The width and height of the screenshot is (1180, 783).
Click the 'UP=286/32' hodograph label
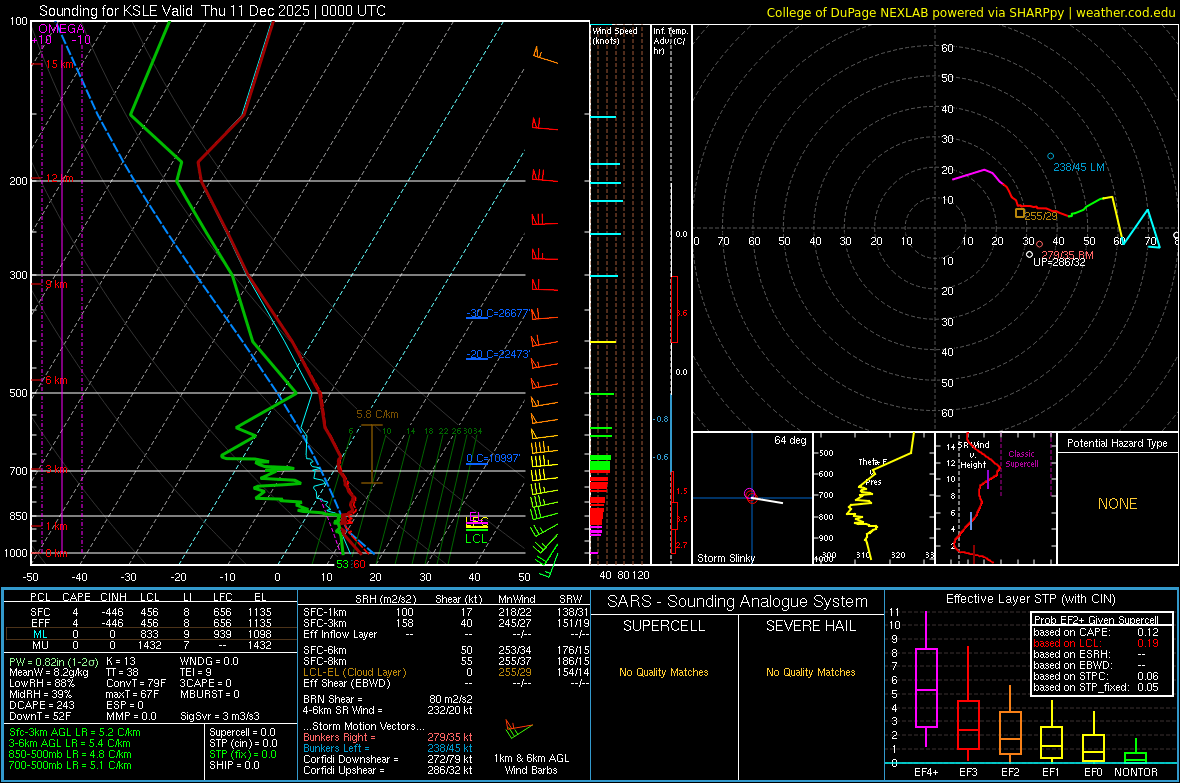pyautogui.click(x=1059, y=263)
